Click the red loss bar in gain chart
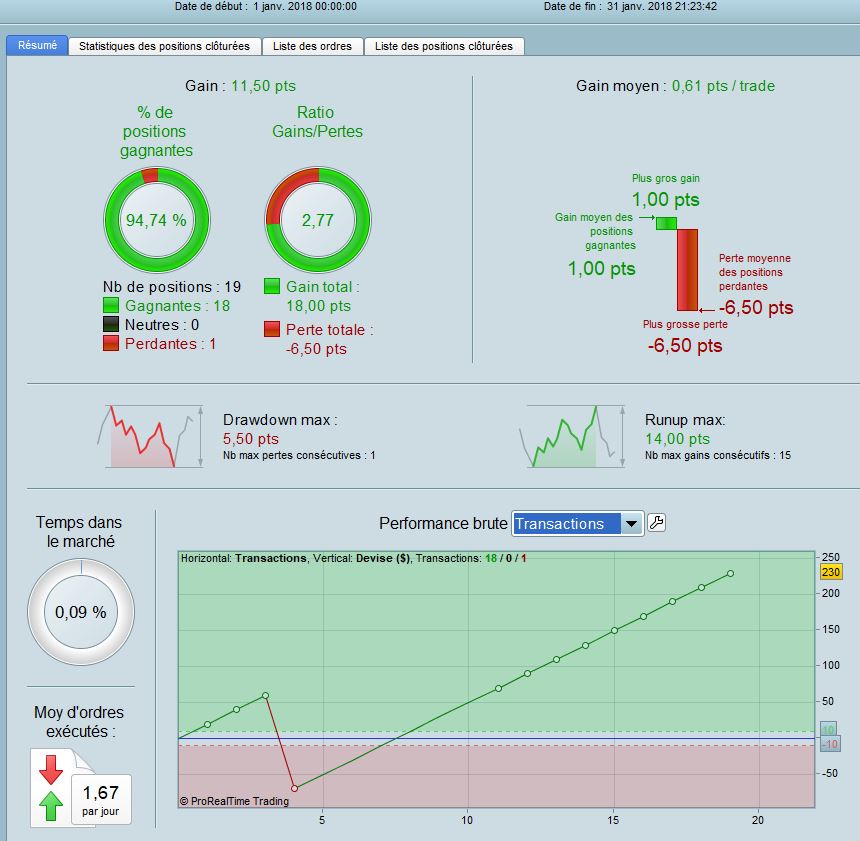Viewport: 860px width, 841px height. [688, 270]
